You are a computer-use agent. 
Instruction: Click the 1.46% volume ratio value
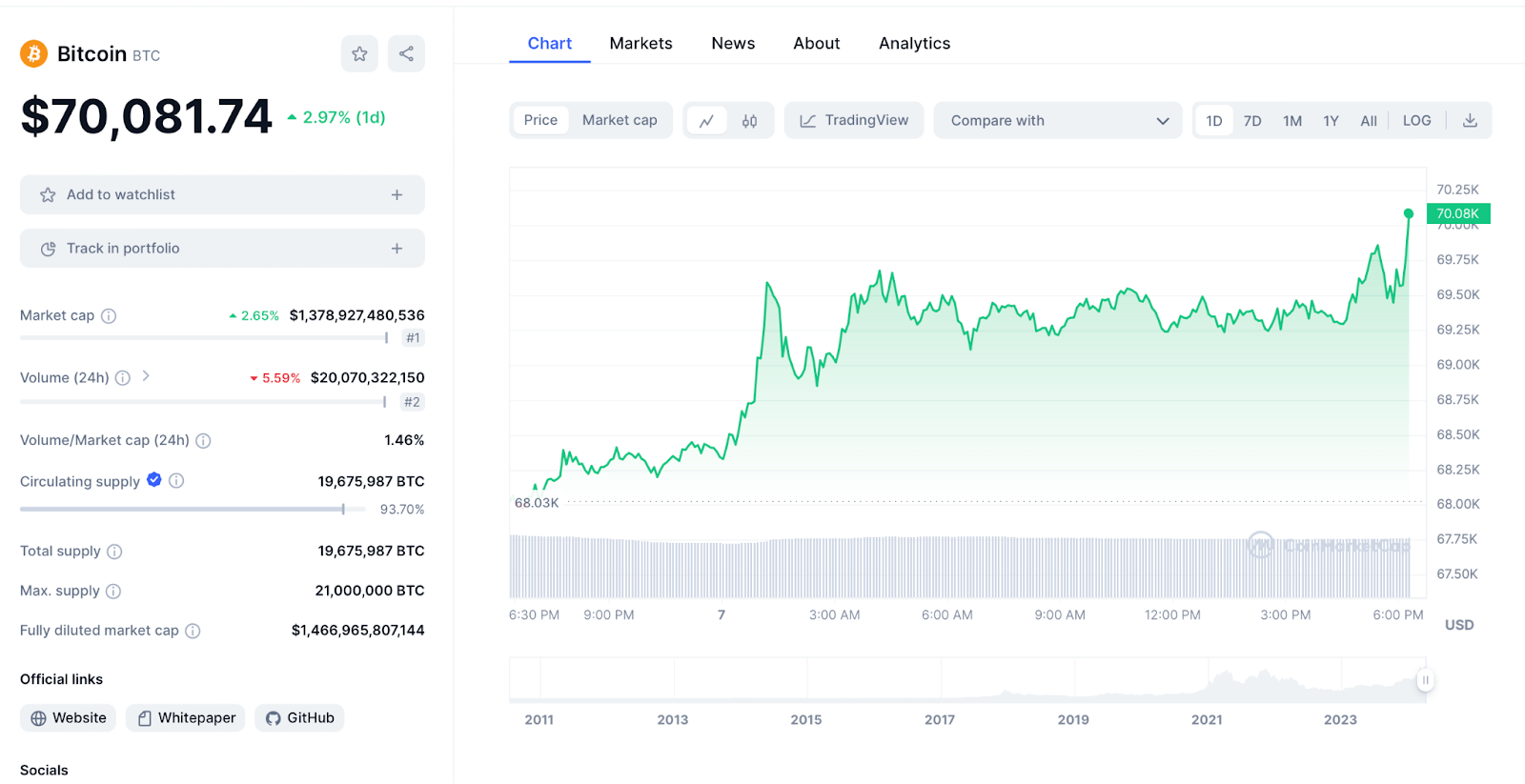(x=404, y=440)
